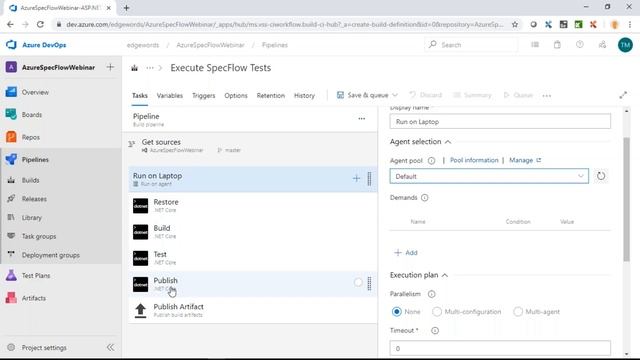This screenshot has height=360, width=640.
Task: Click the Timeout value field
Action: (500, 348)
